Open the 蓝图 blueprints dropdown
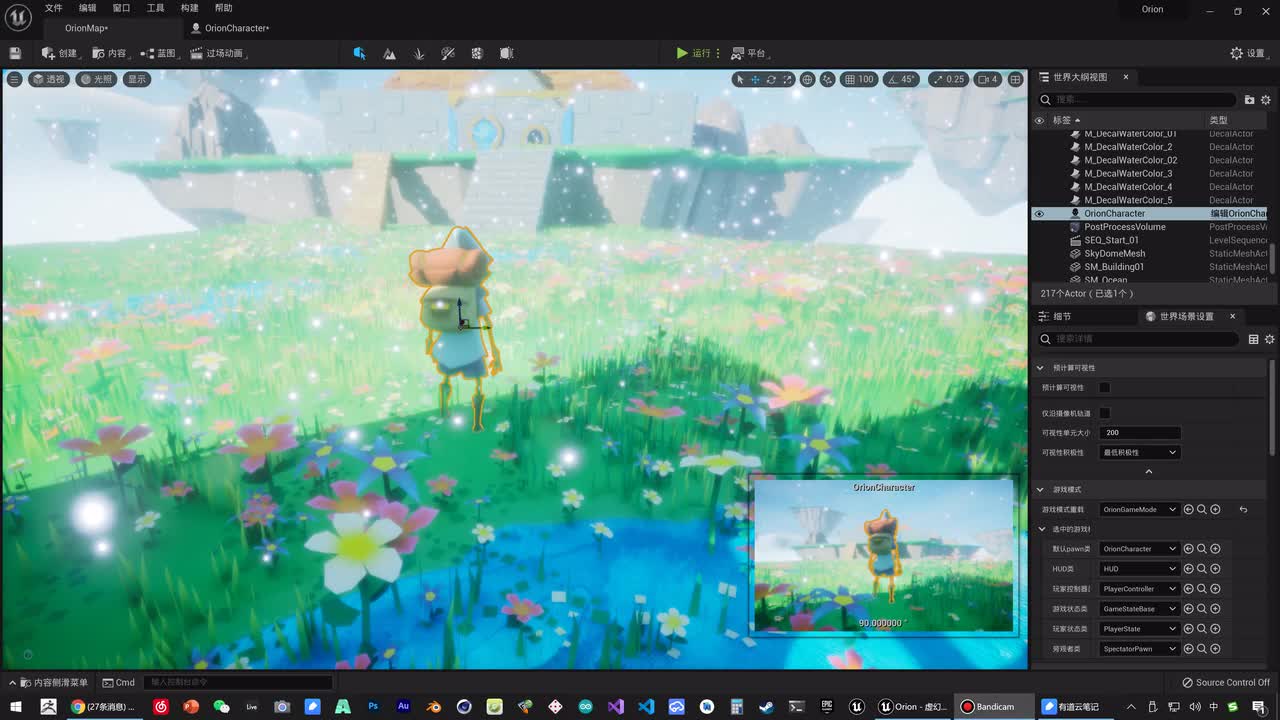Screen dimensions: 1280x720 coord(159,53)
